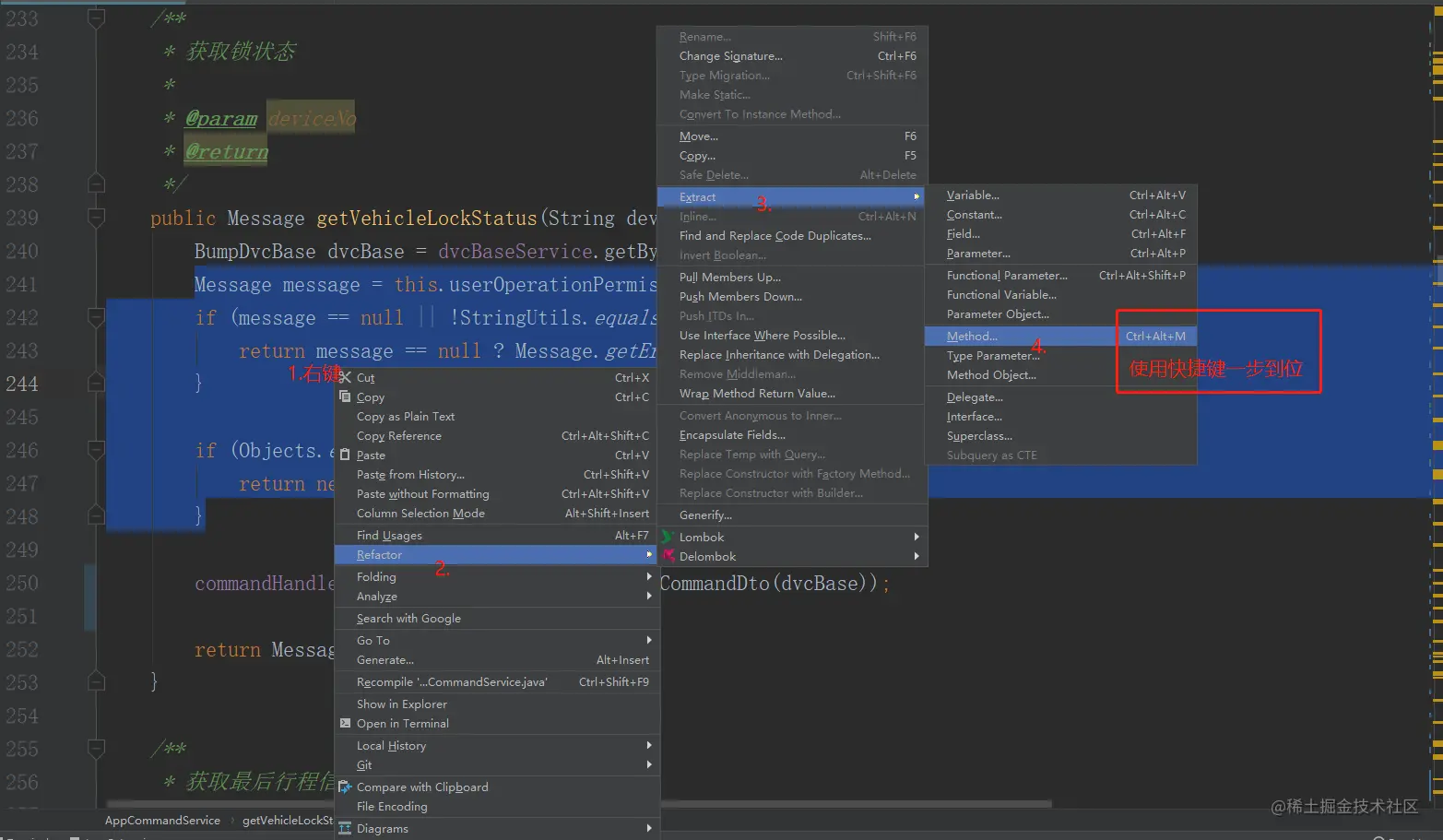Collapse the method fold marker on line 239
Screen dimensions: 1443x840
point(96,218)
